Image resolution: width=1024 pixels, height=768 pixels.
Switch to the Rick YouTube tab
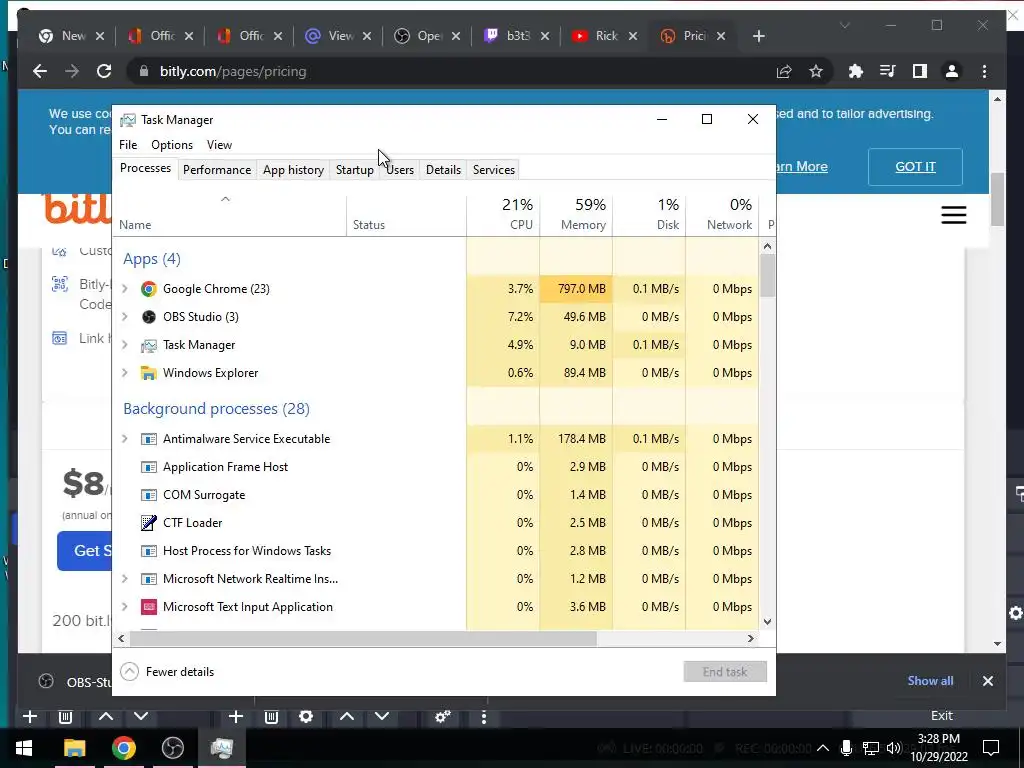[x=604, y=36]
